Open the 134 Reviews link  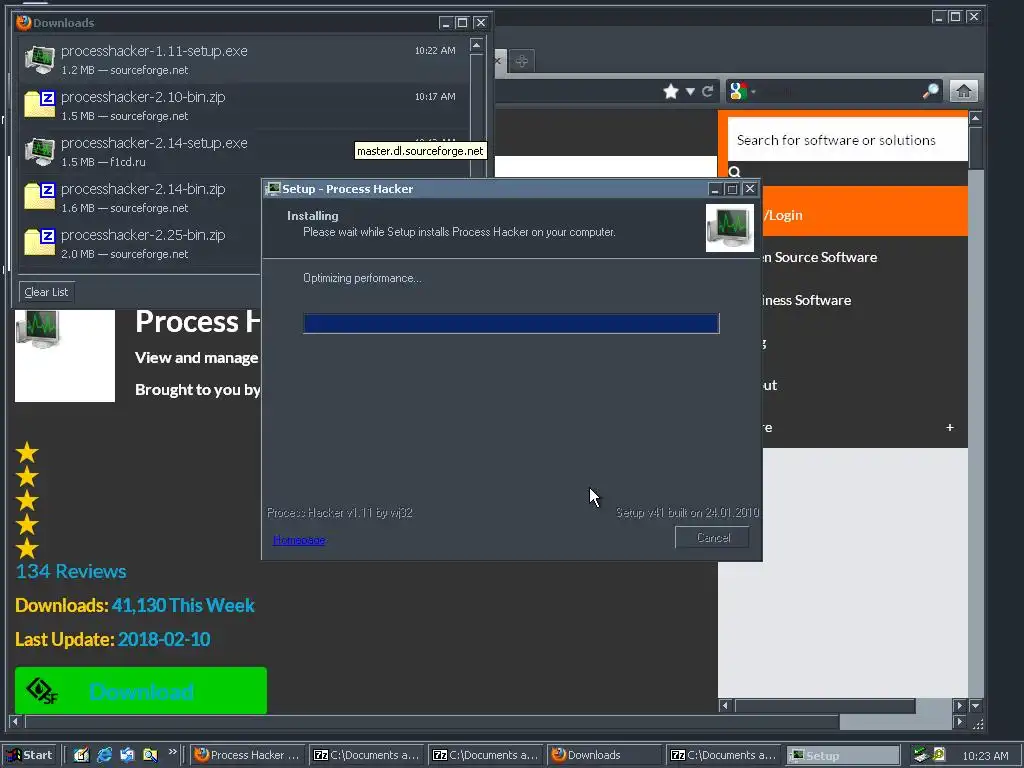coord(71,571)
